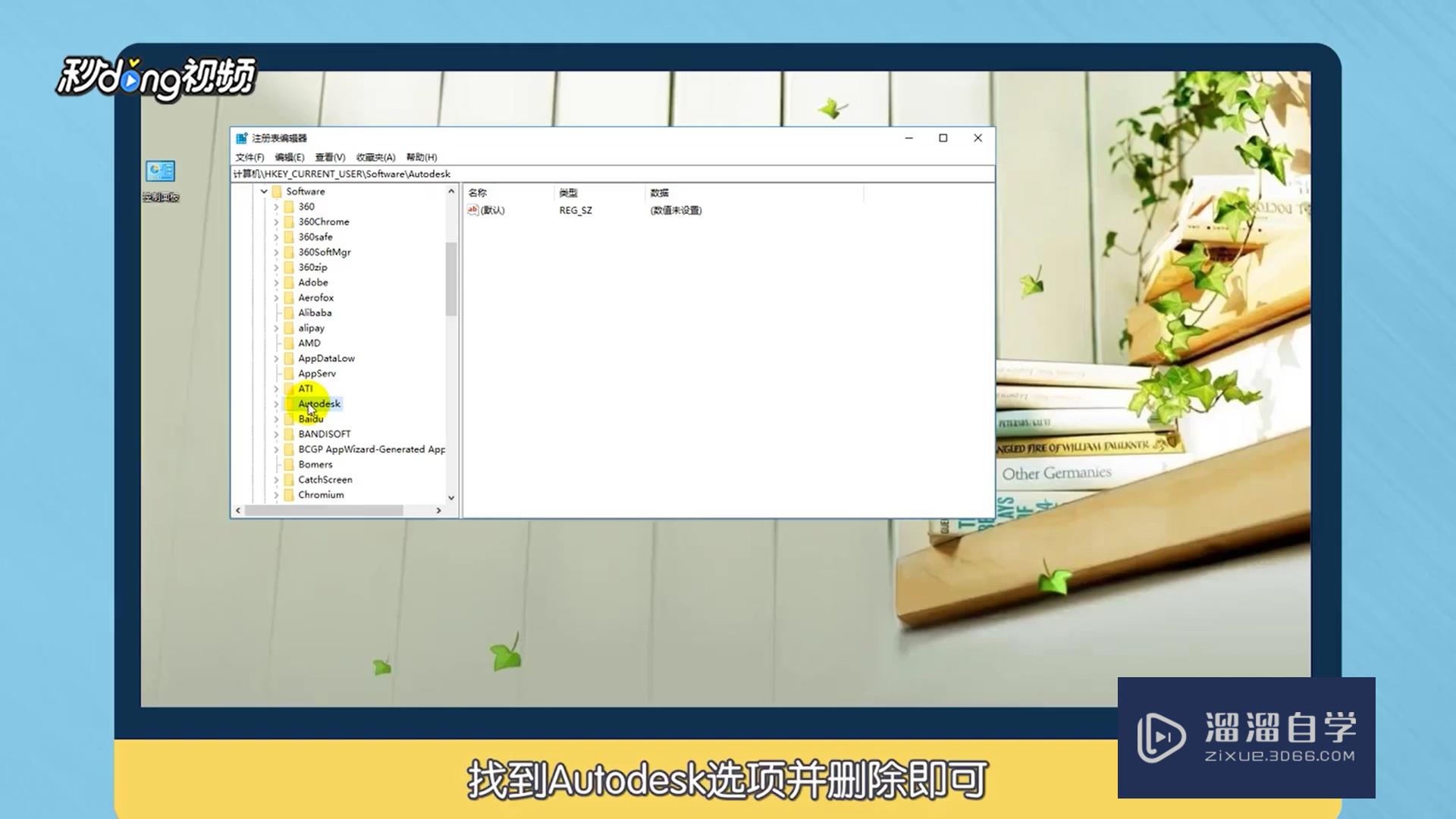Select the AppServ registry entry
1456x819 pixels.
point(317,372)
